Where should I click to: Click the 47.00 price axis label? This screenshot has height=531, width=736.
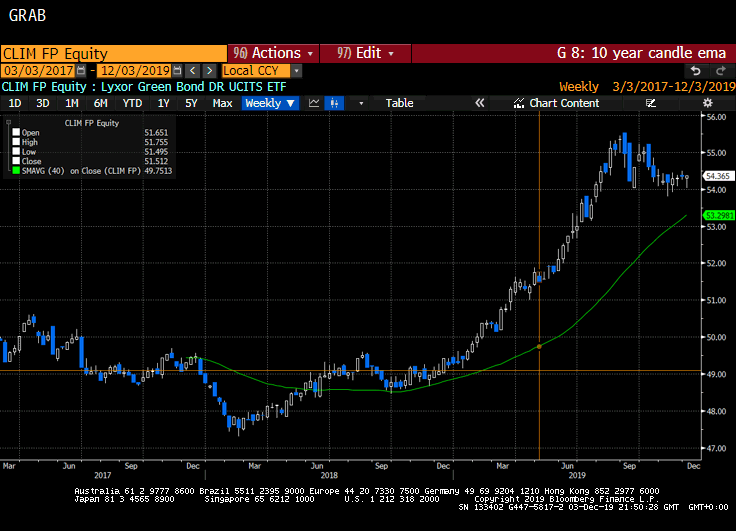(716, 448)
